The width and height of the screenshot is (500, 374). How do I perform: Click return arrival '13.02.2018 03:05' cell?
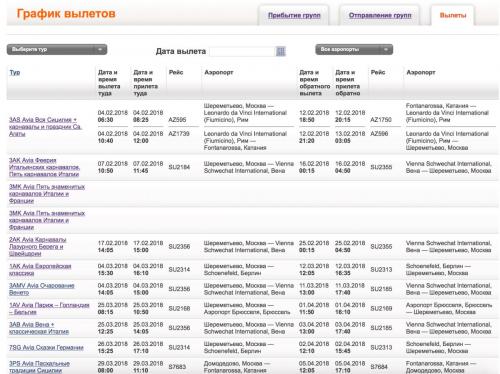(x=350, y=137)
